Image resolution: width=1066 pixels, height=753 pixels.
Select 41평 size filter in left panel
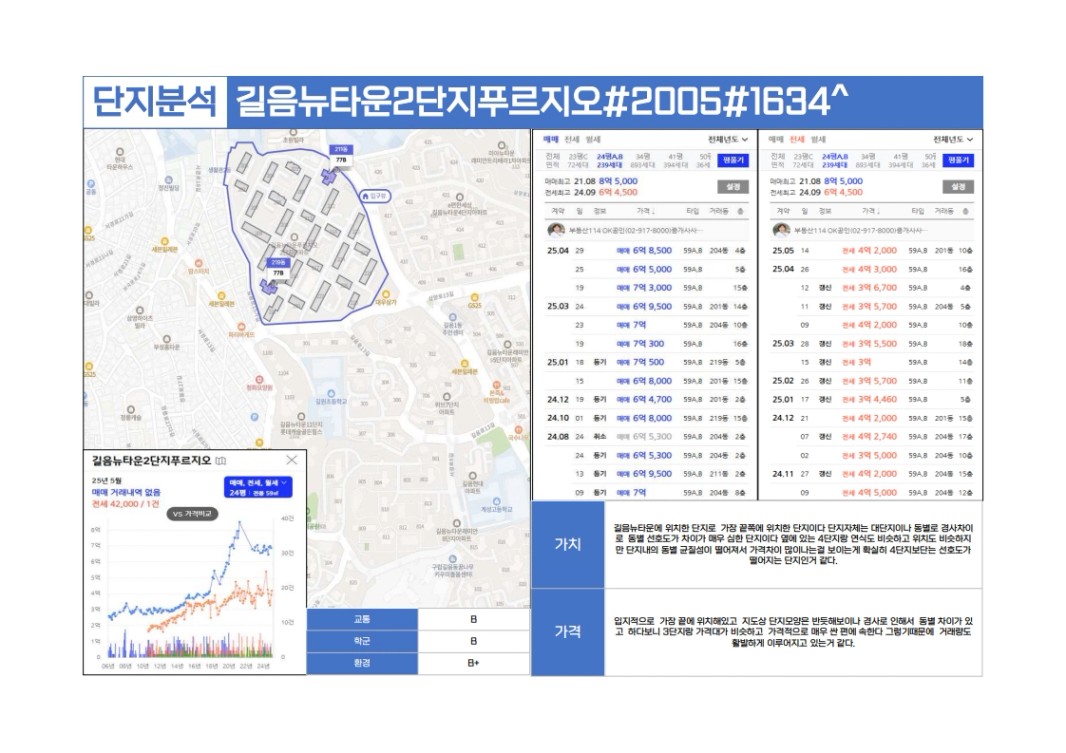point(675,160)
